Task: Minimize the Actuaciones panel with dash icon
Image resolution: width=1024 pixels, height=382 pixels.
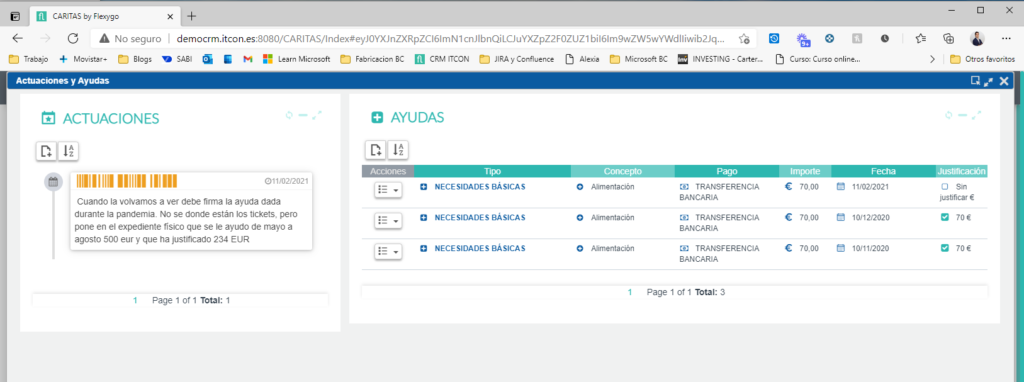Action: (302, 116)
